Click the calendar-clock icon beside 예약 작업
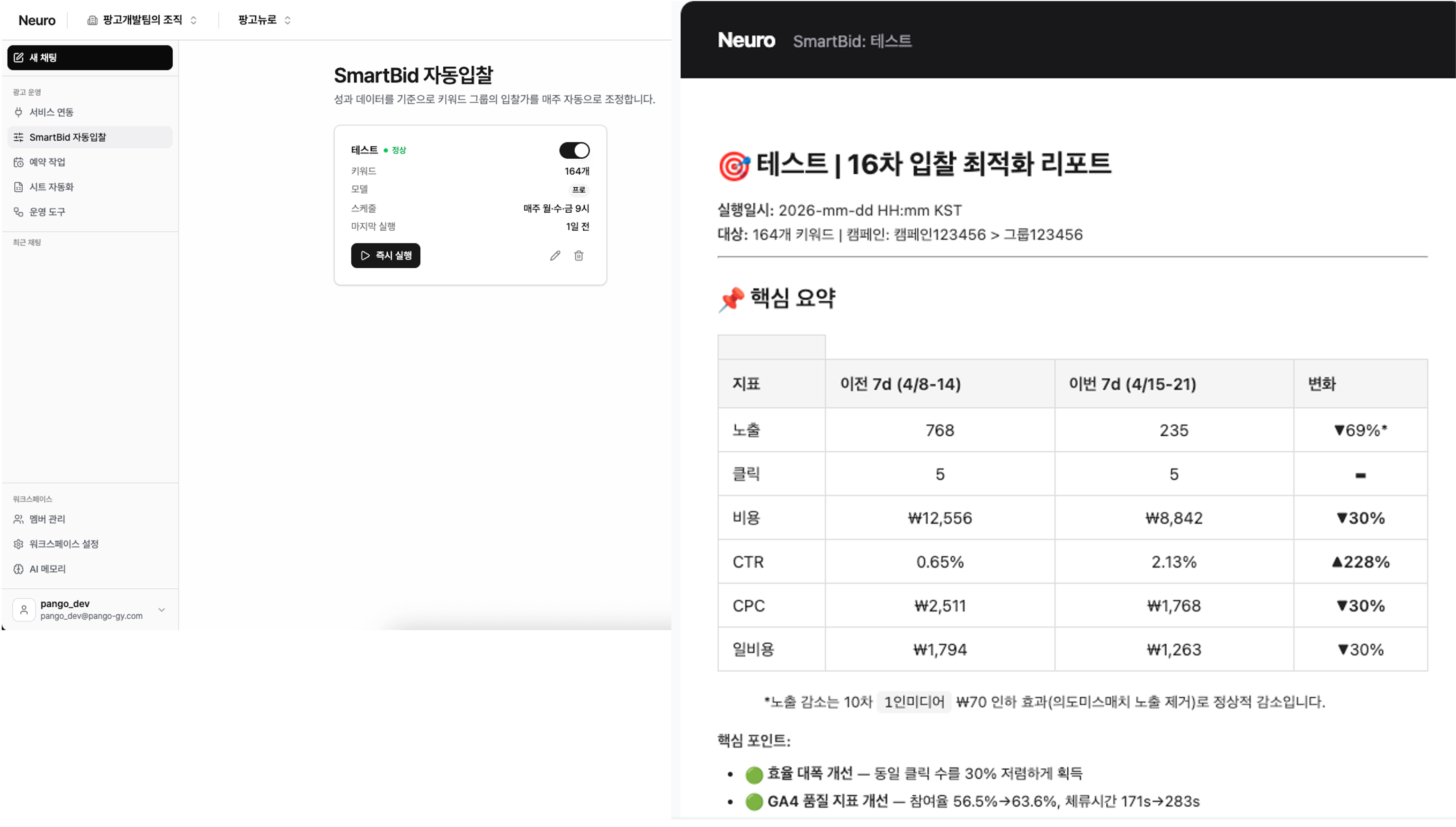This screenshot has width=1456, height=827. coord(19,162)
